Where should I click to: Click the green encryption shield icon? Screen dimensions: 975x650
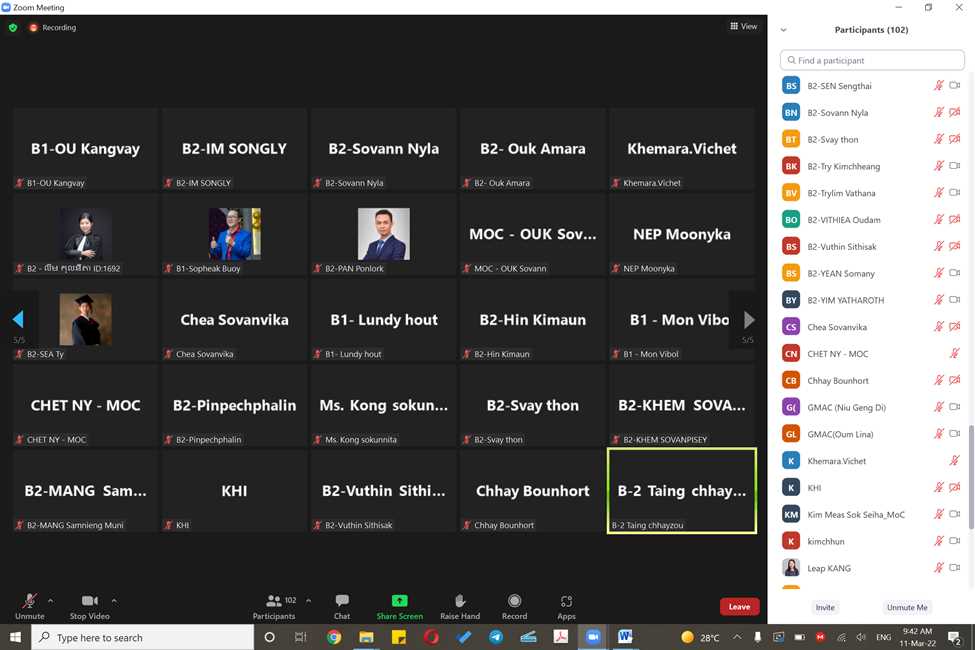13,27
